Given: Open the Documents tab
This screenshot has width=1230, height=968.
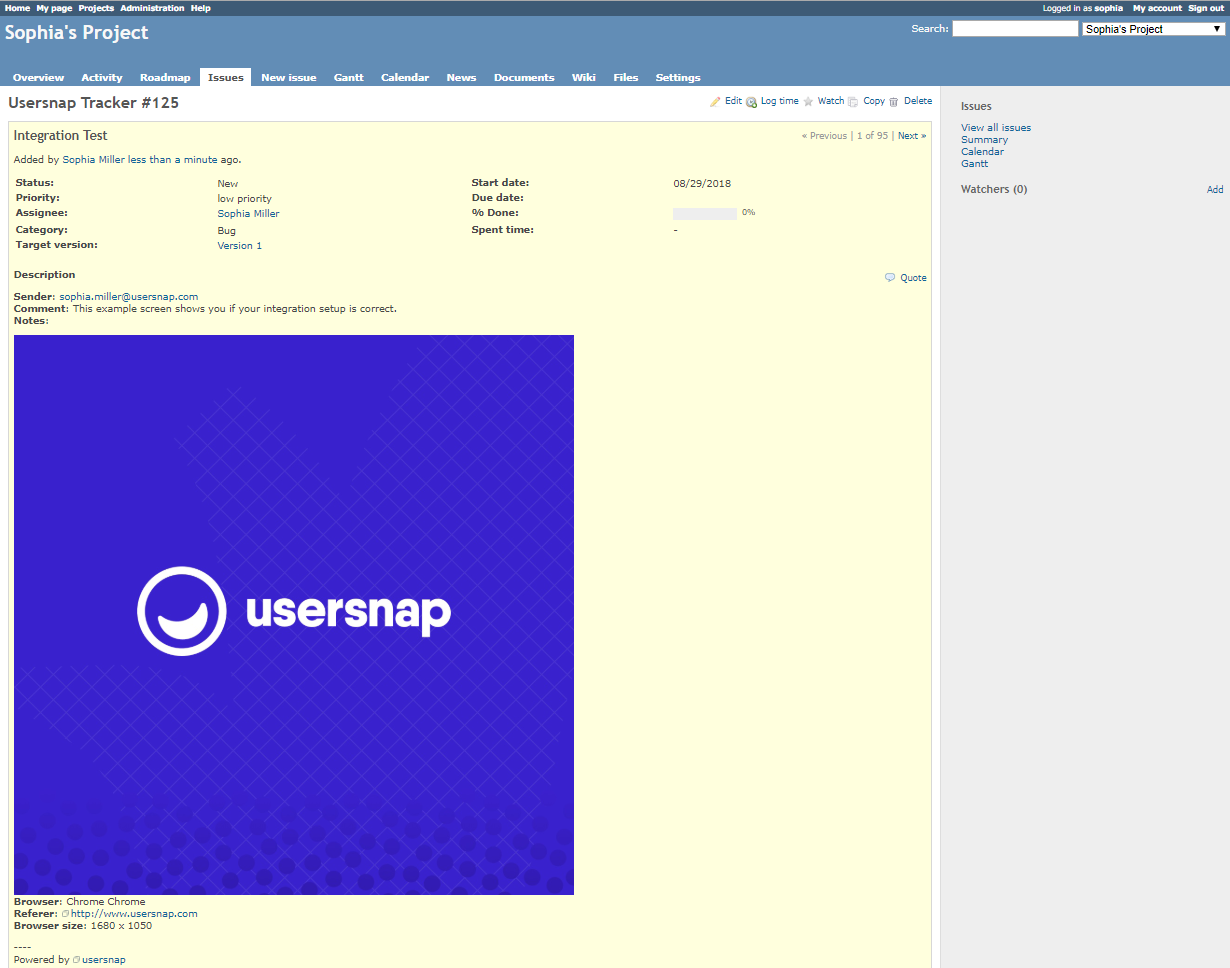Looking at the screenshot, I should 524,78.
